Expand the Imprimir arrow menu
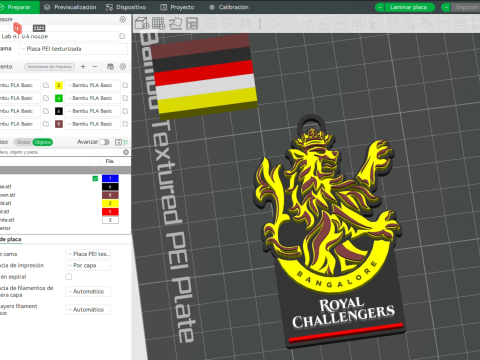480x360 pixels. (x=446, y=7)
